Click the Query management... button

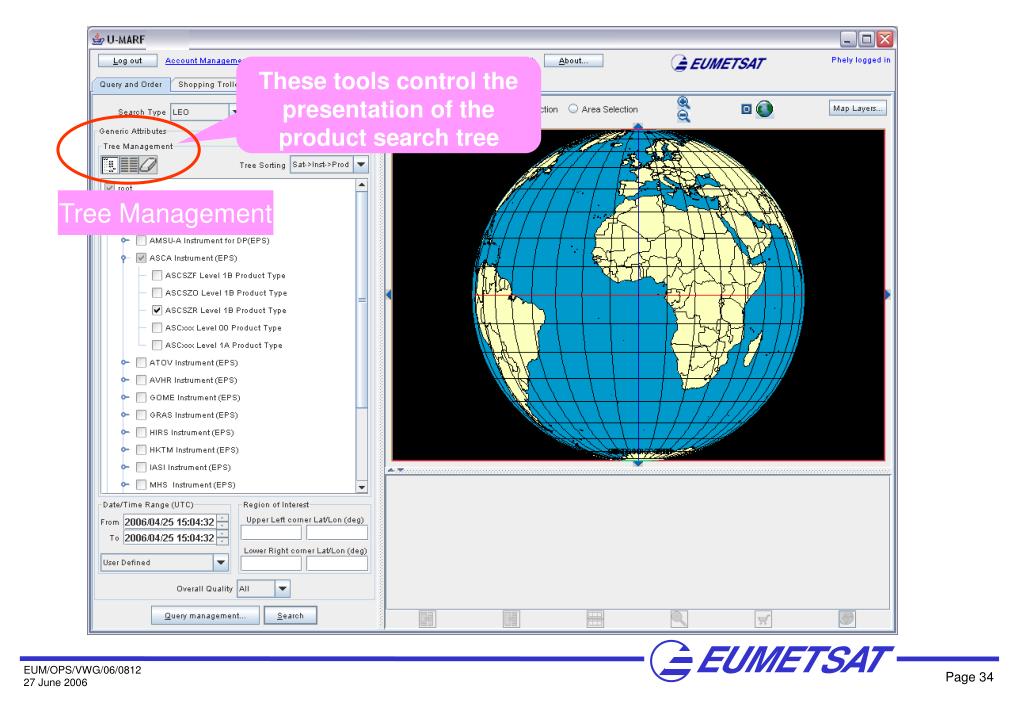205,615
